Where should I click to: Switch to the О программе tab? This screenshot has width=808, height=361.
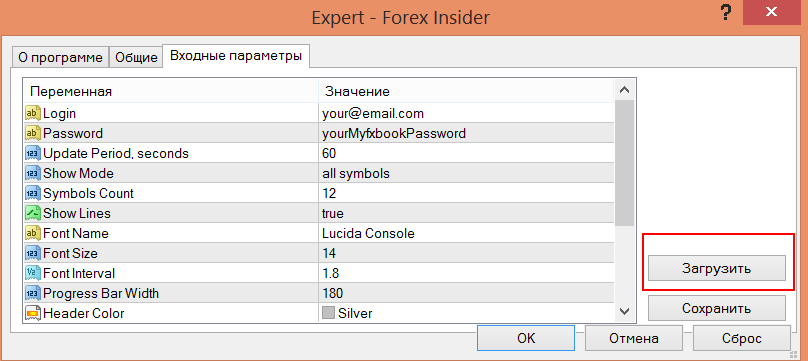(x=61, y=57)
